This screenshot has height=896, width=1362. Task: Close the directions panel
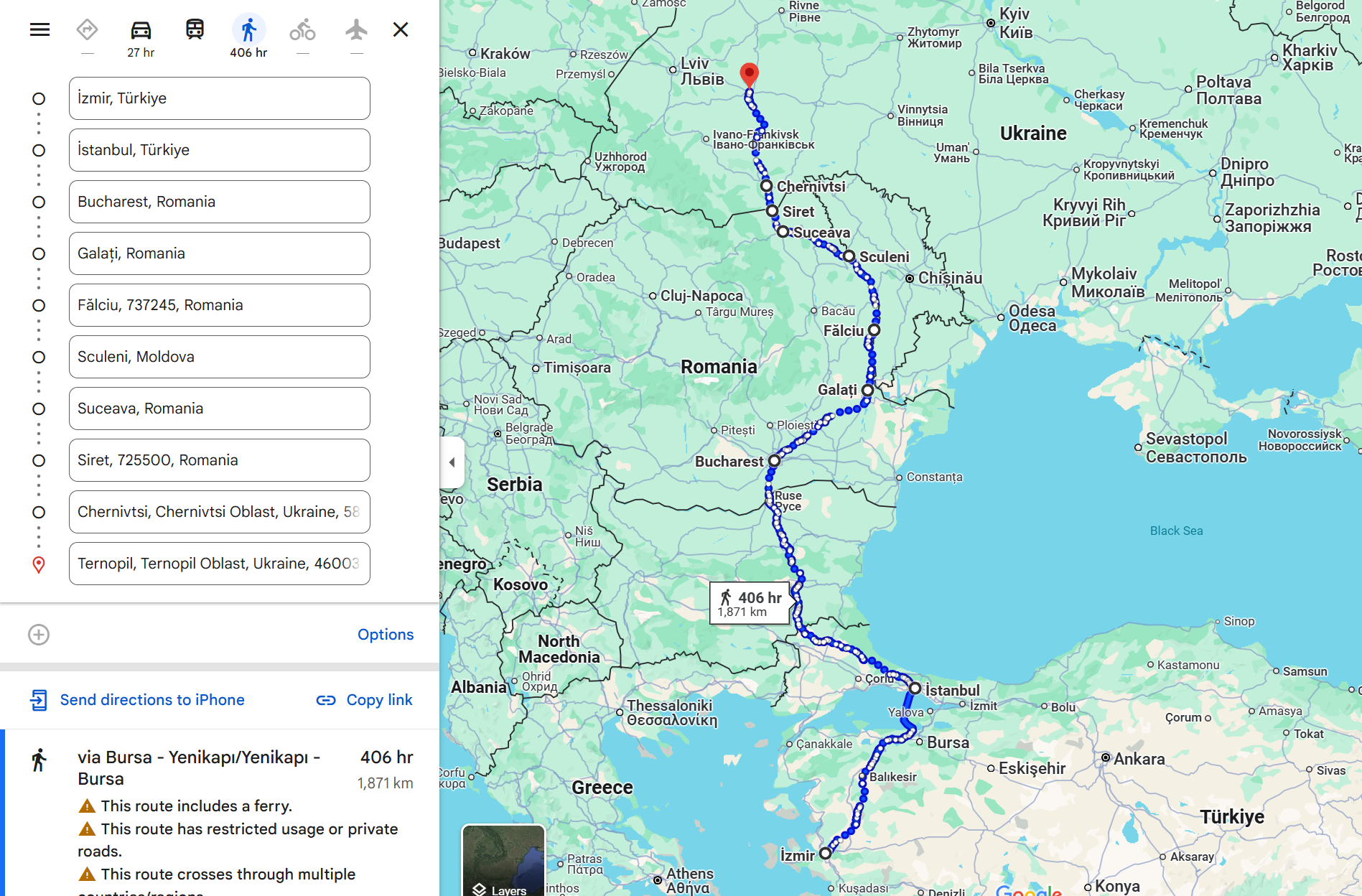[x=401, y=29]
